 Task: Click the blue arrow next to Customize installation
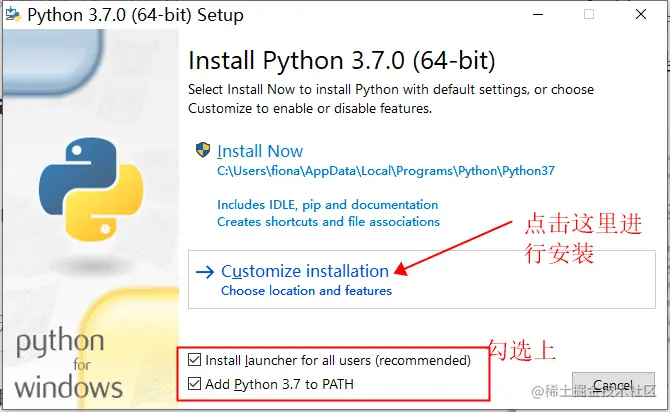pyautogui.click(x=205, y=272)
